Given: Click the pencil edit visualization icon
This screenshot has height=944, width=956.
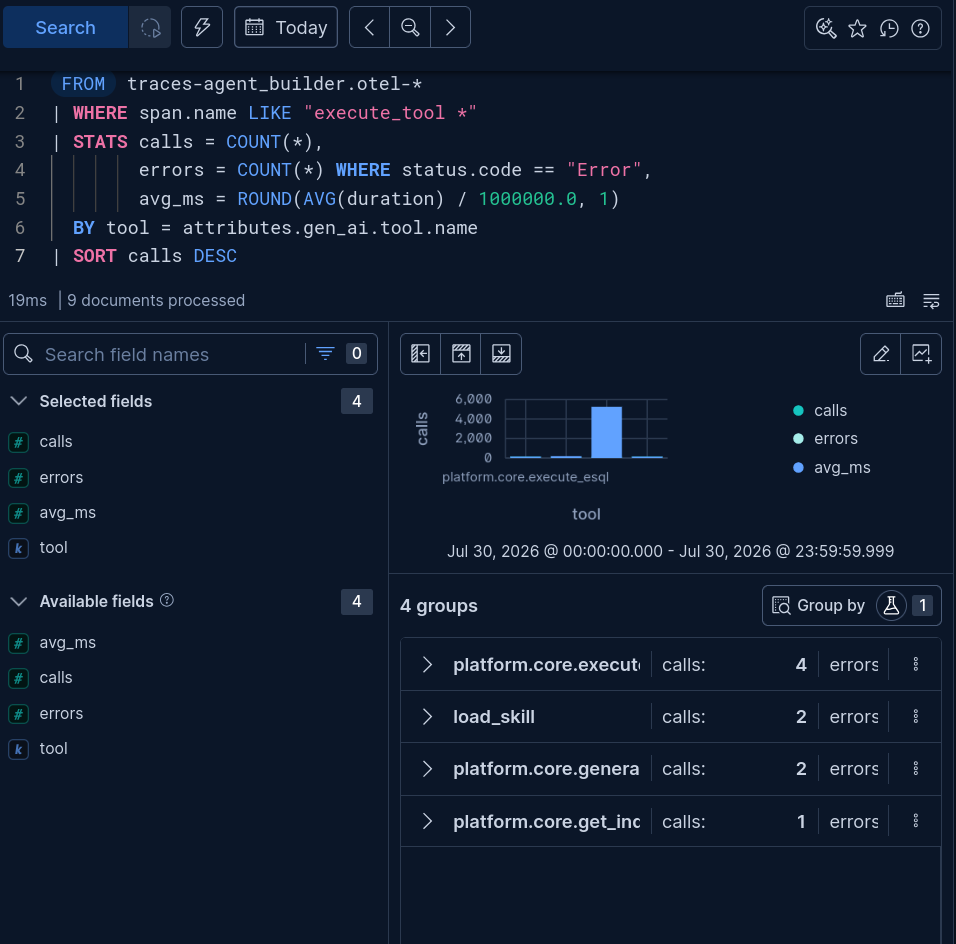Looking at the screenshot, I should [880, 354].
